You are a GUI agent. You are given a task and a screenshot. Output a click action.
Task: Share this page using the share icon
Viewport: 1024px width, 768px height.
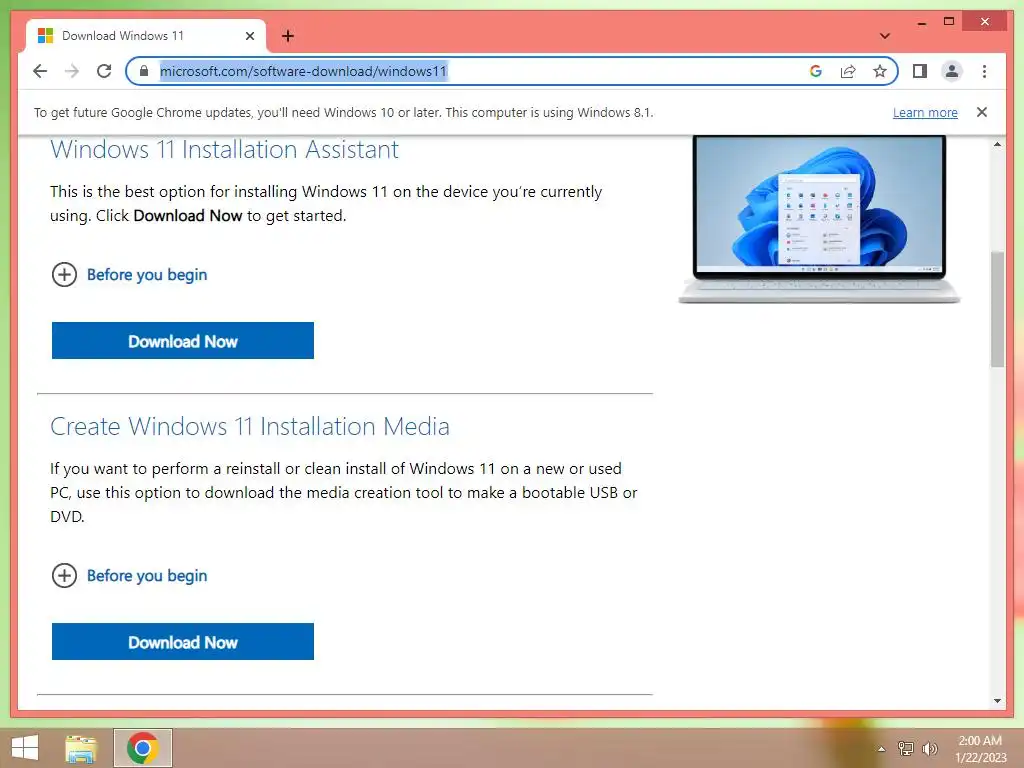pos(848,71)
